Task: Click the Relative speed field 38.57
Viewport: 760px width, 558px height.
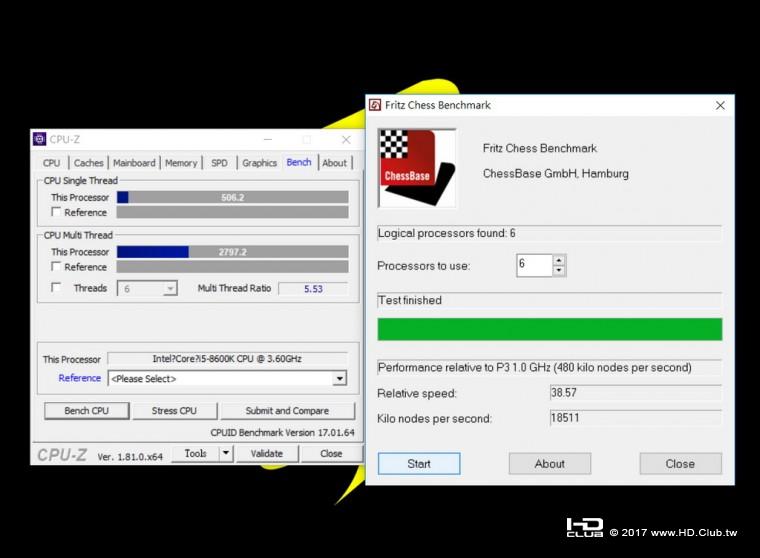Action: (x=635, y=393)
